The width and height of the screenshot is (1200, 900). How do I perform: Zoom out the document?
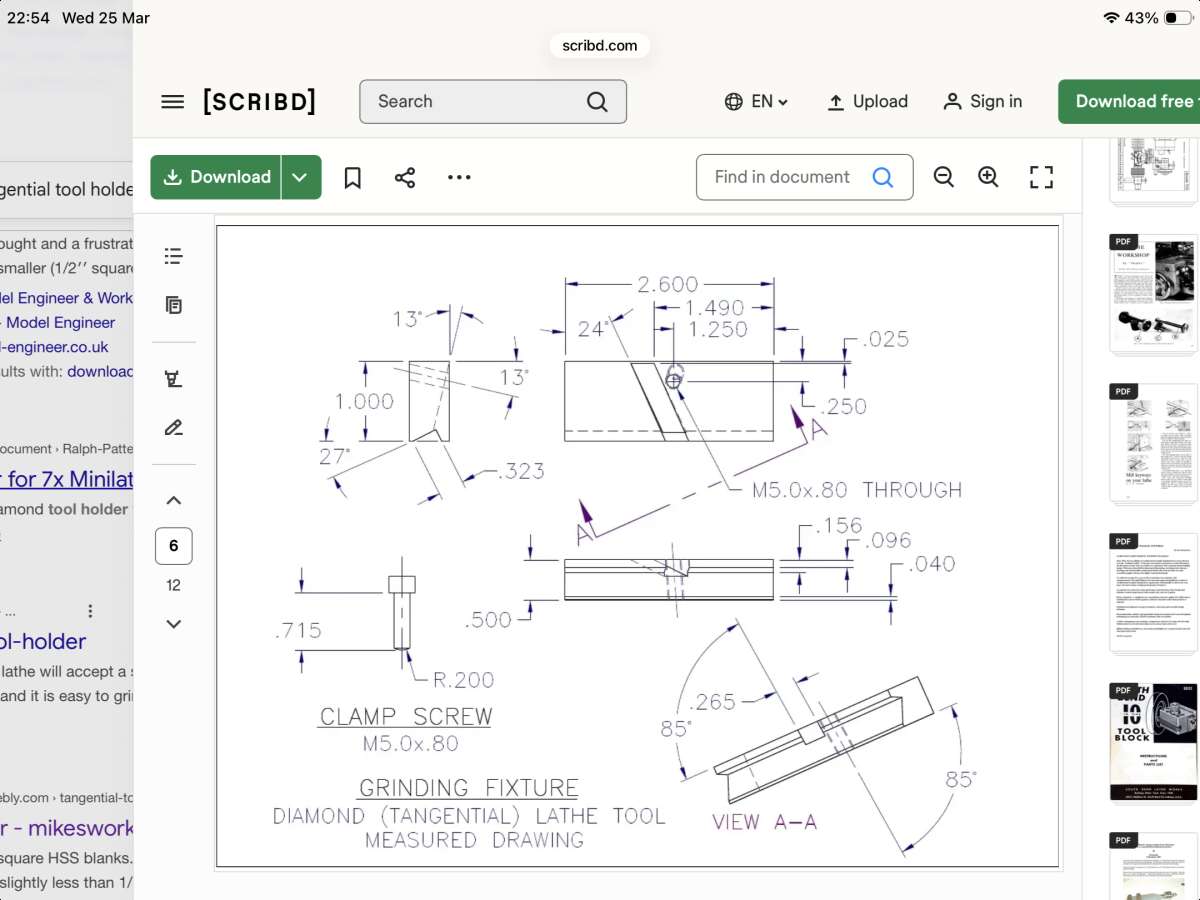943,177
